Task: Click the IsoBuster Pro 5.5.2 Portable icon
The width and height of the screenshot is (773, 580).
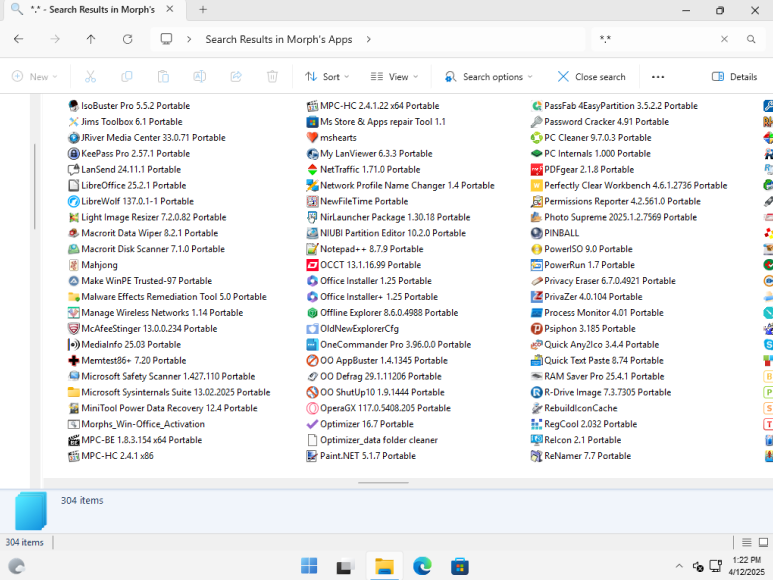Action: (73, 105)
